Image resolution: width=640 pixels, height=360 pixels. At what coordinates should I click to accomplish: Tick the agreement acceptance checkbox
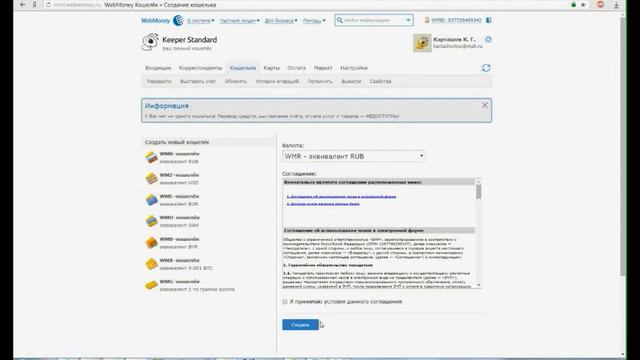click(284, 302)
